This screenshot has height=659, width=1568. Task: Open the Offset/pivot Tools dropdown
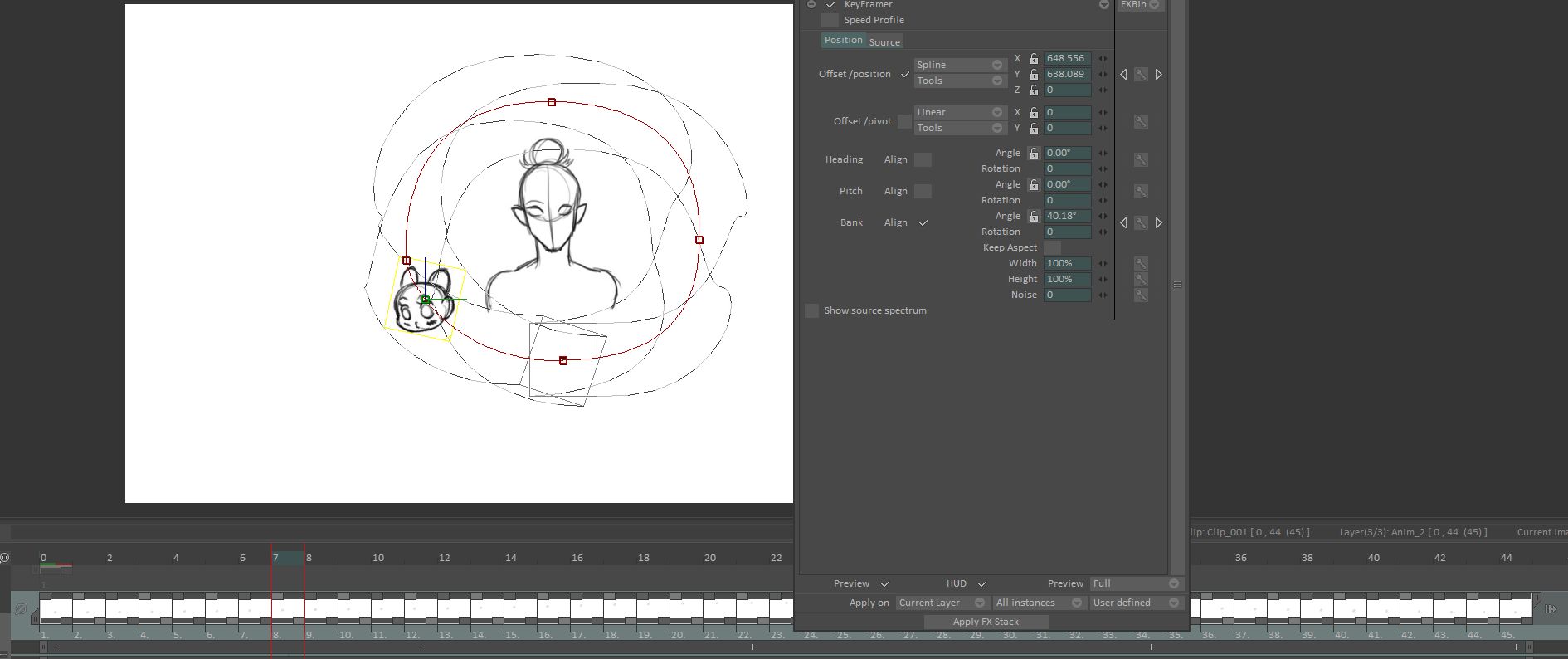(x=961, y=128)
